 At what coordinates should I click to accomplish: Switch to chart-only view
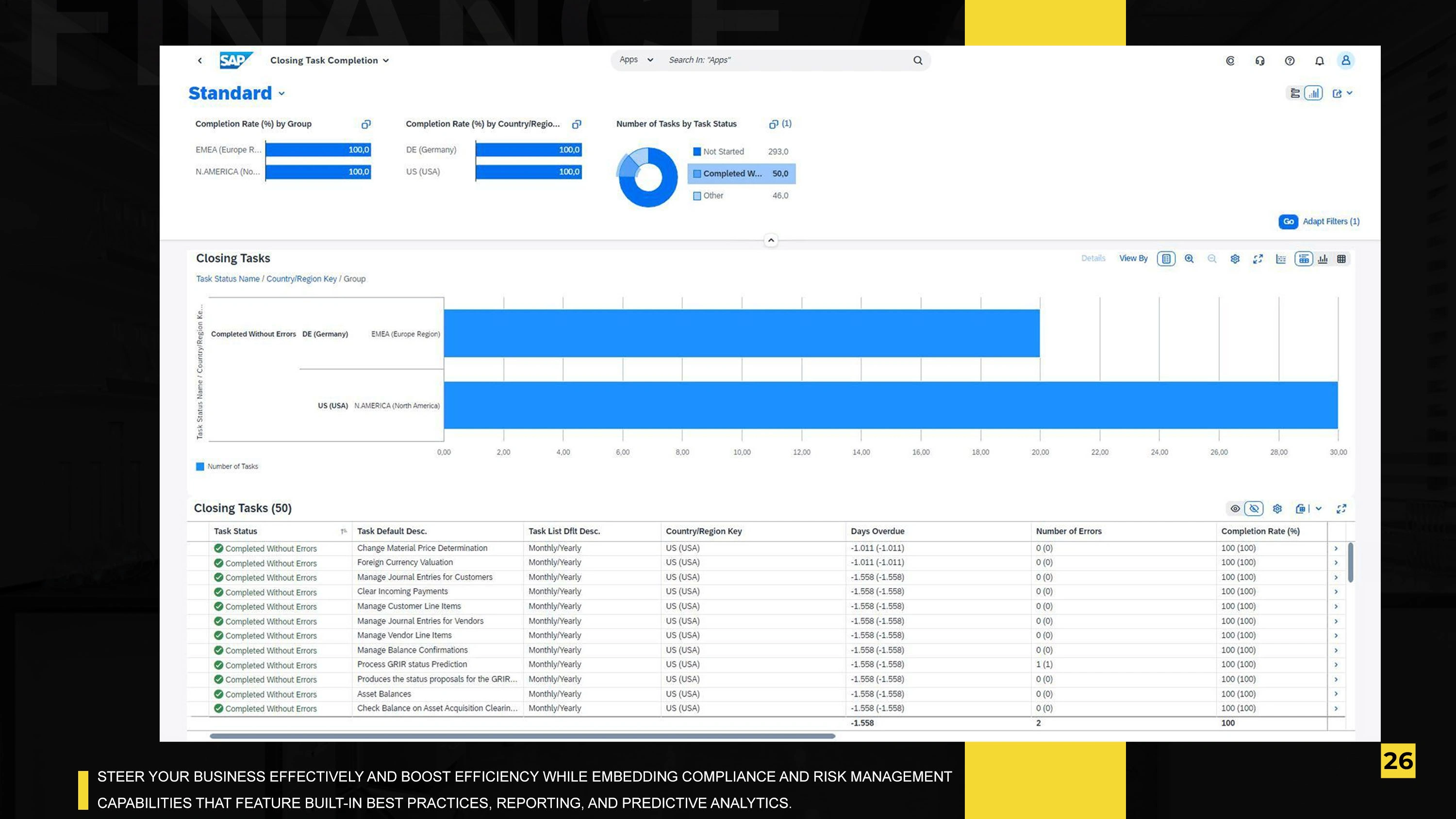coord(1323,259)
